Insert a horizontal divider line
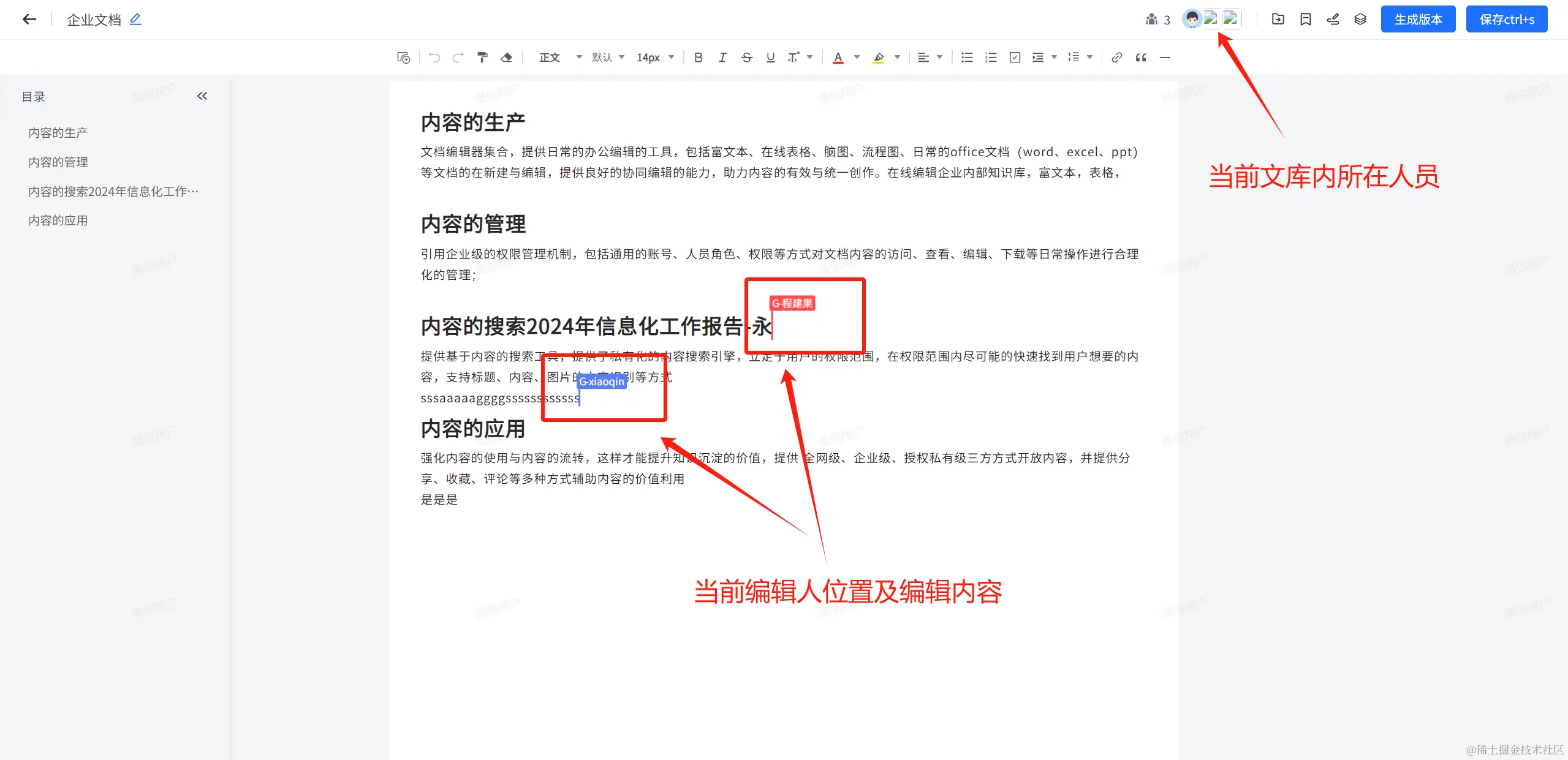This screenshot has width=1568, height=760. 1165,58
